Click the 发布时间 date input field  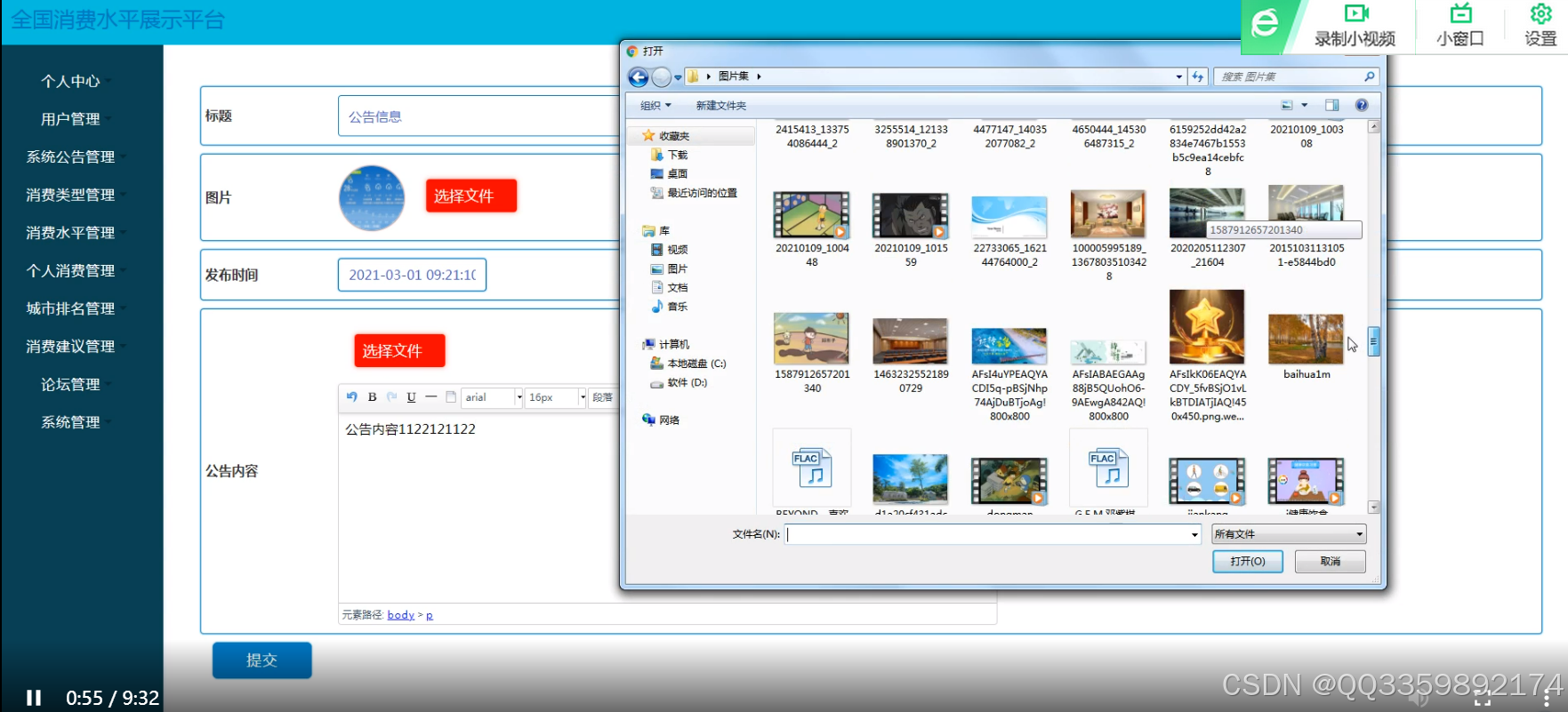[x=412, y=275]
